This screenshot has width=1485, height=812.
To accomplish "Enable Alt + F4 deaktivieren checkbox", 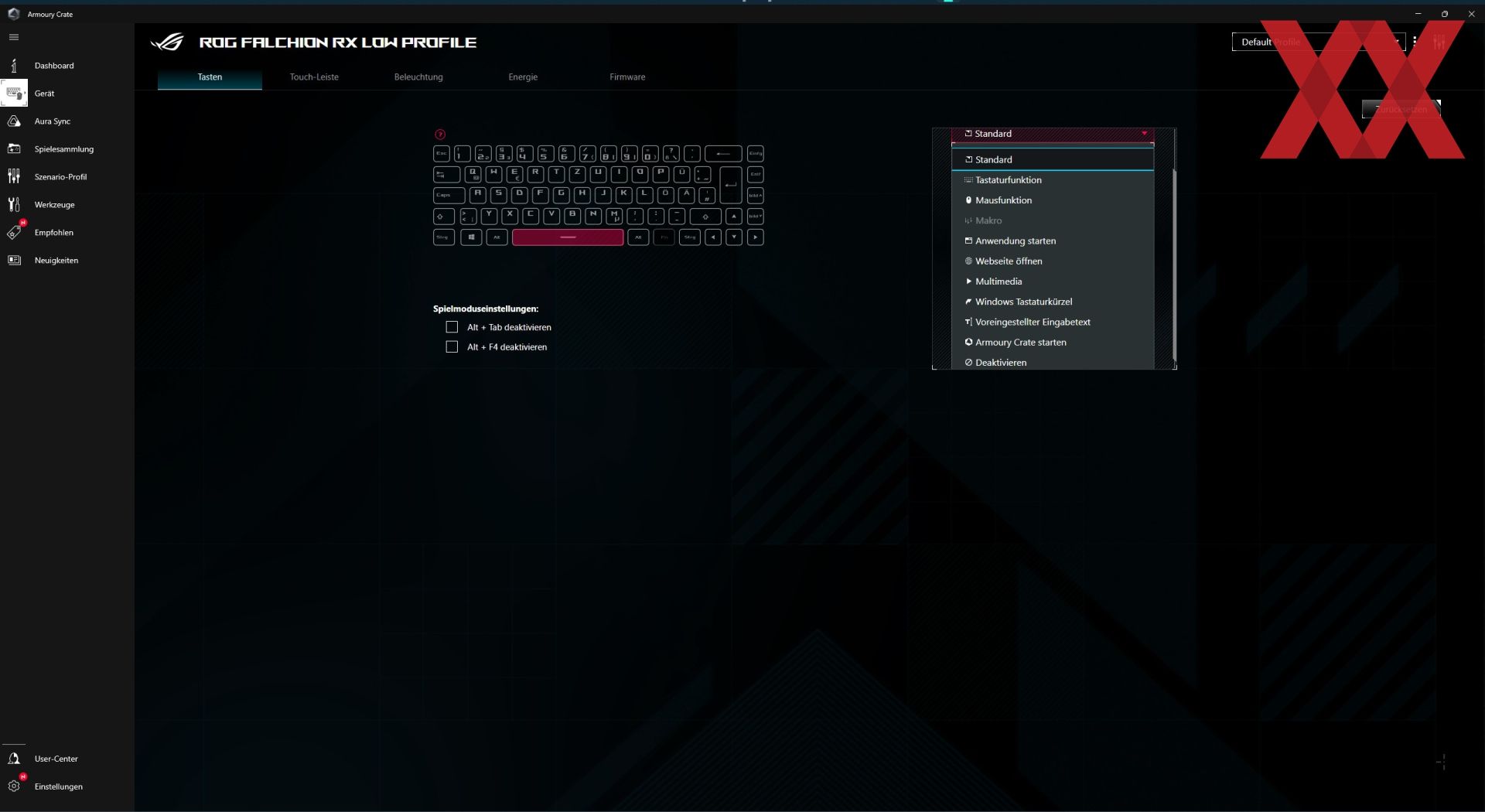I will 452,347.
